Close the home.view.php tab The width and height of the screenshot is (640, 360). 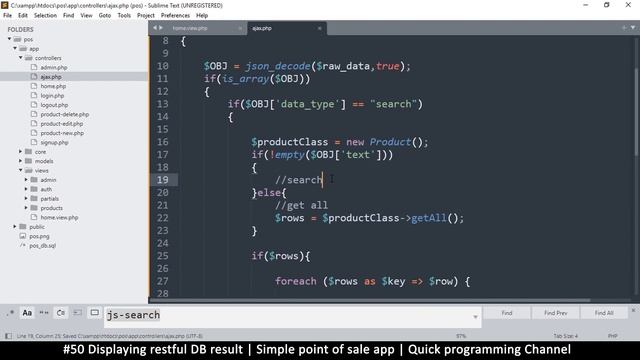240,28
